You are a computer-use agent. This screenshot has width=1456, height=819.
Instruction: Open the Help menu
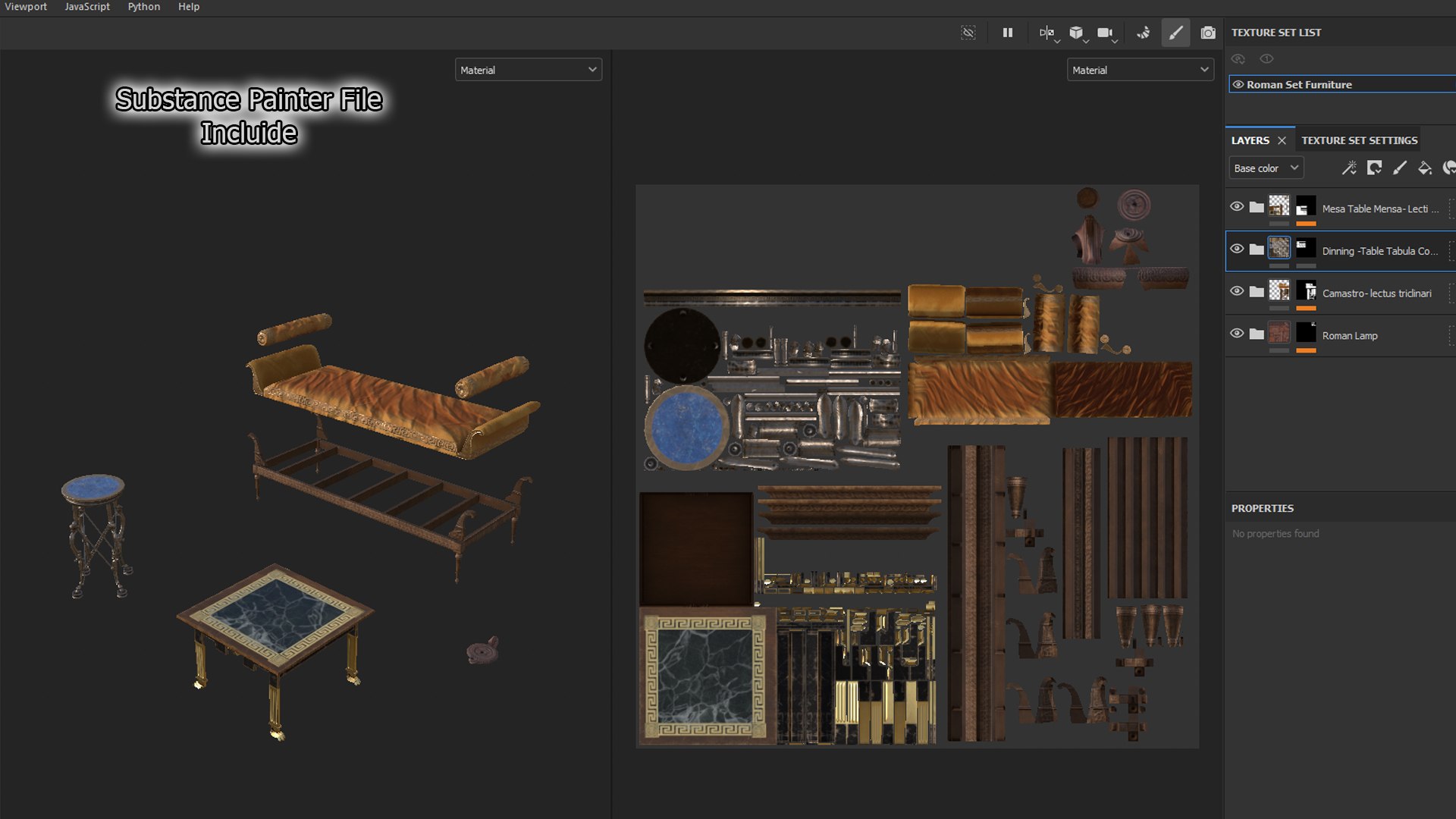tap(189, 7)
